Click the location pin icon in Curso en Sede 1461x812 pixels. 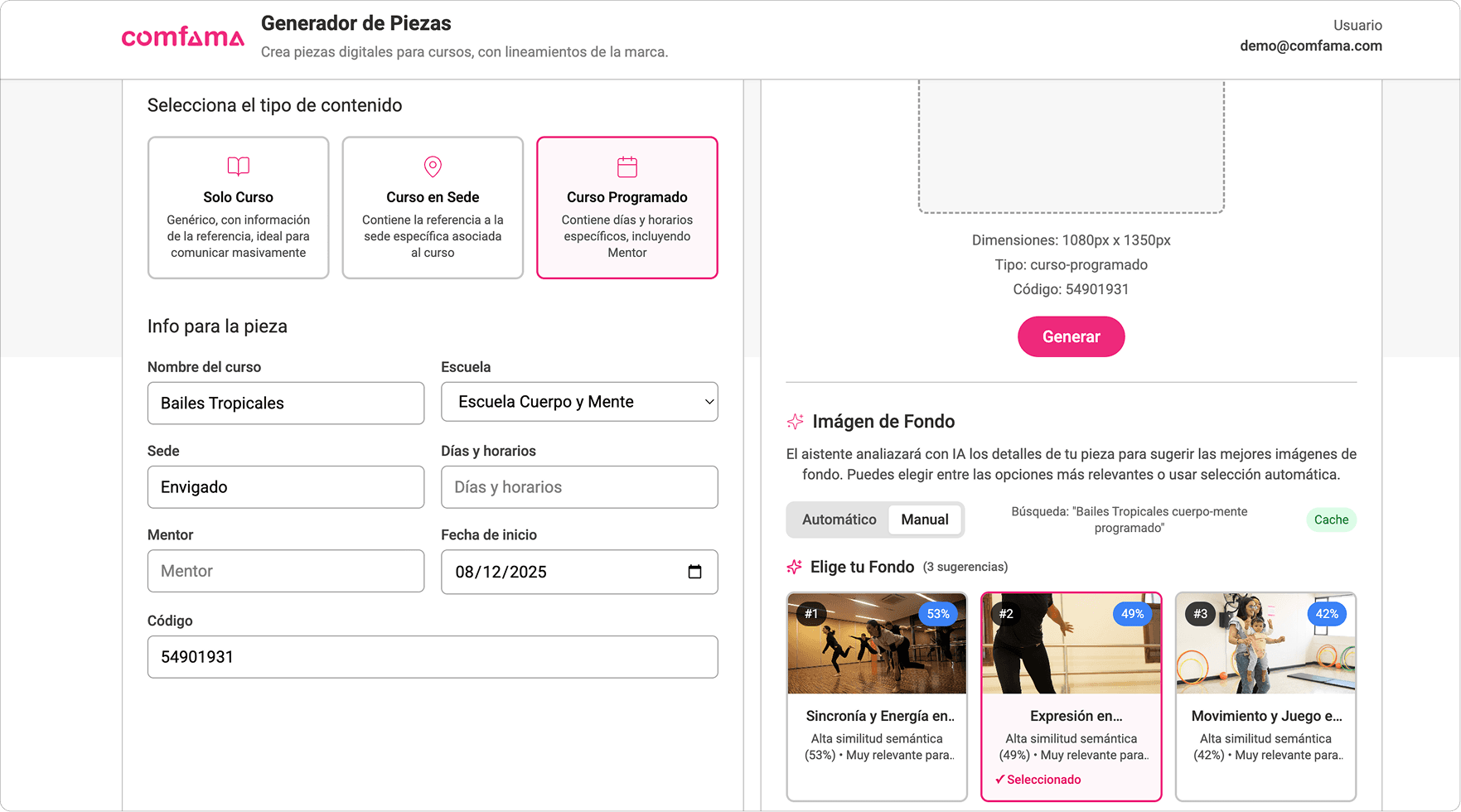click(433, 167)
